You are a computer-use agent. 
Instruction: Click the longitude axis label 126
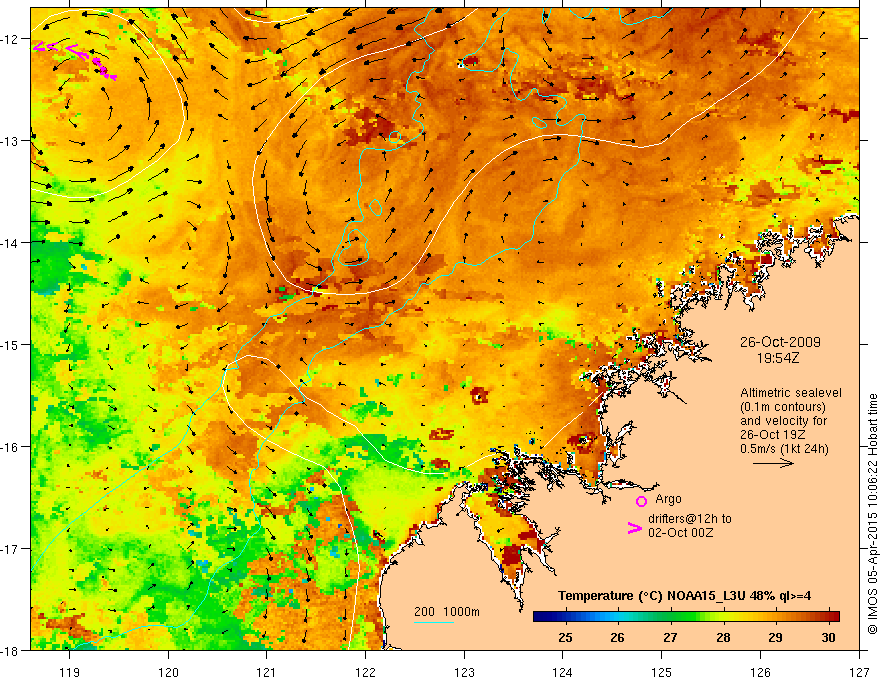pos(760,672)
